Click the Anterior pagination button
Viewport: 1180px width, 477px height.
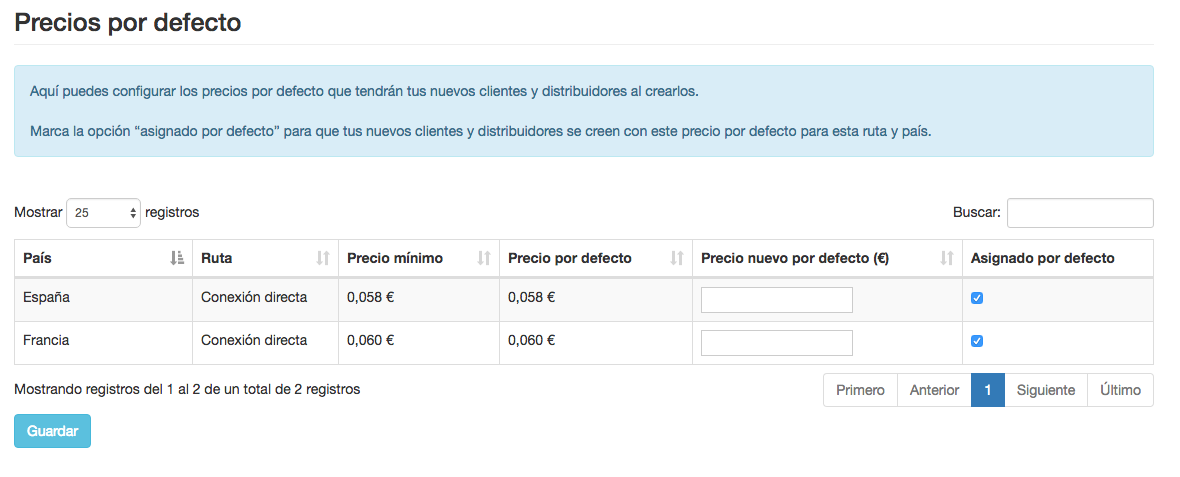pyautogui.click(x=934, y=390)
